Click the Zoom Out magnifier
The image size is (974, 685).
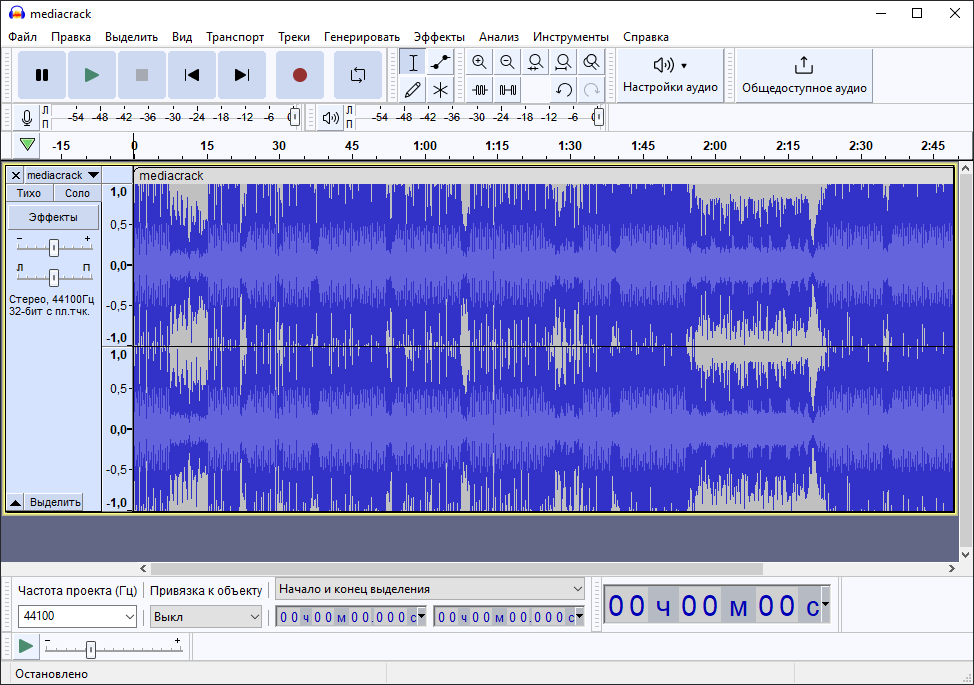point(508,62)
